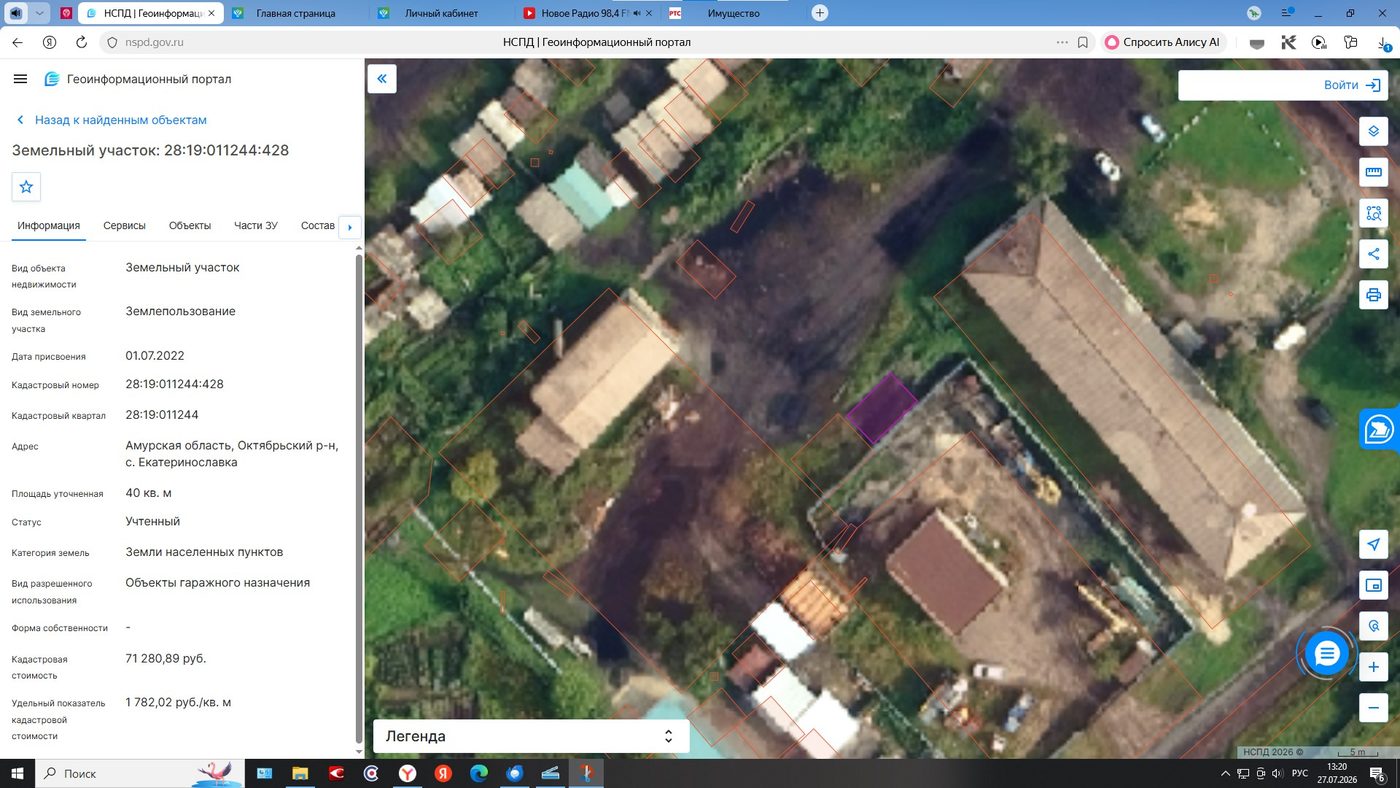Switch to the Объекты tab

(x=190, y=226)
